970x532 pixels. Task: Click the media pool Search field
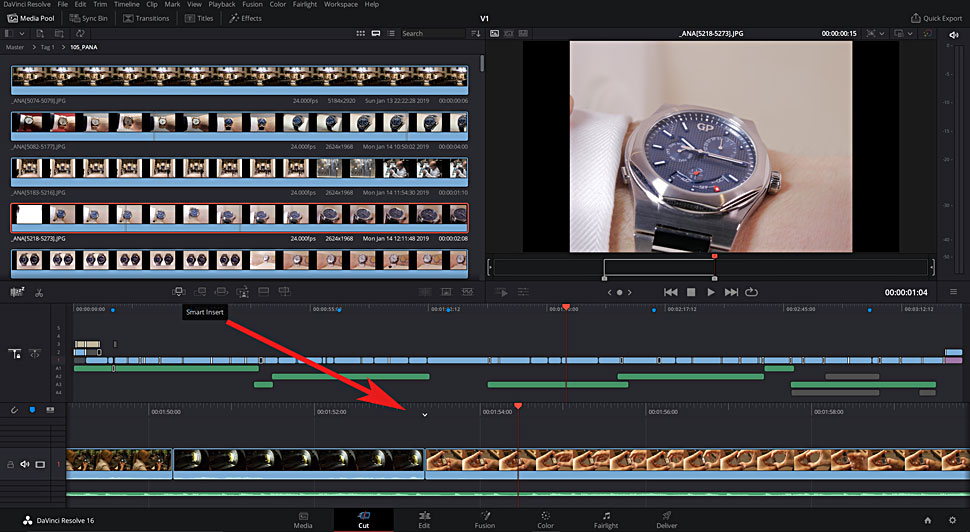(x=432, y=33)
